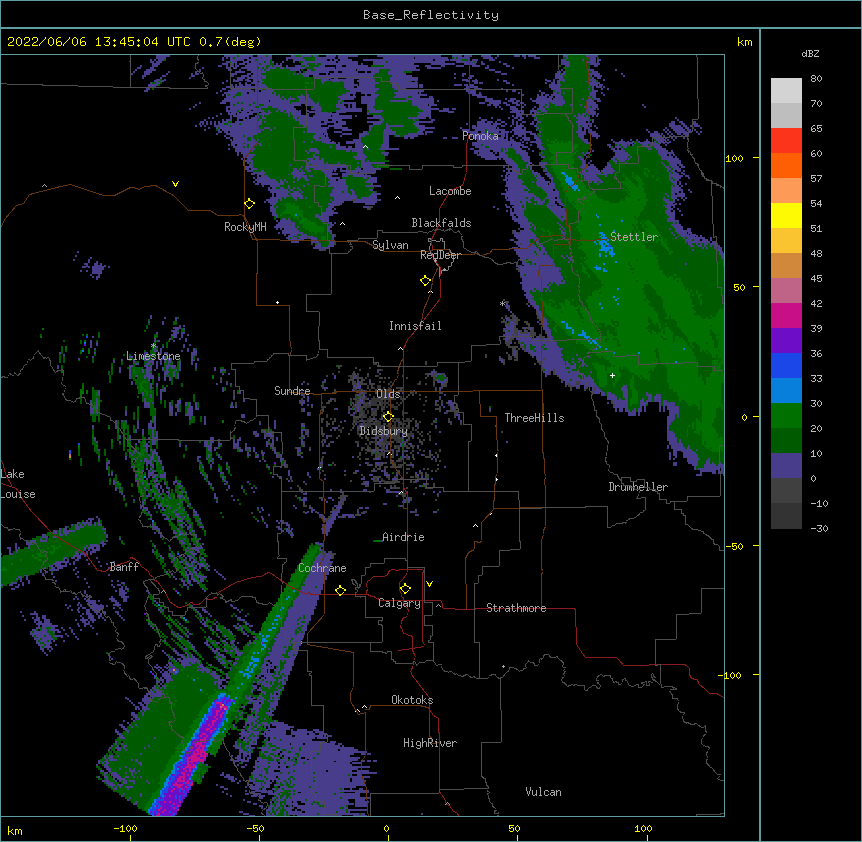The width and height of the screenshot is (862, 842).
Task: Pick the lightest gray 70–80 dBZ swatch
Action: pos(786,90)
